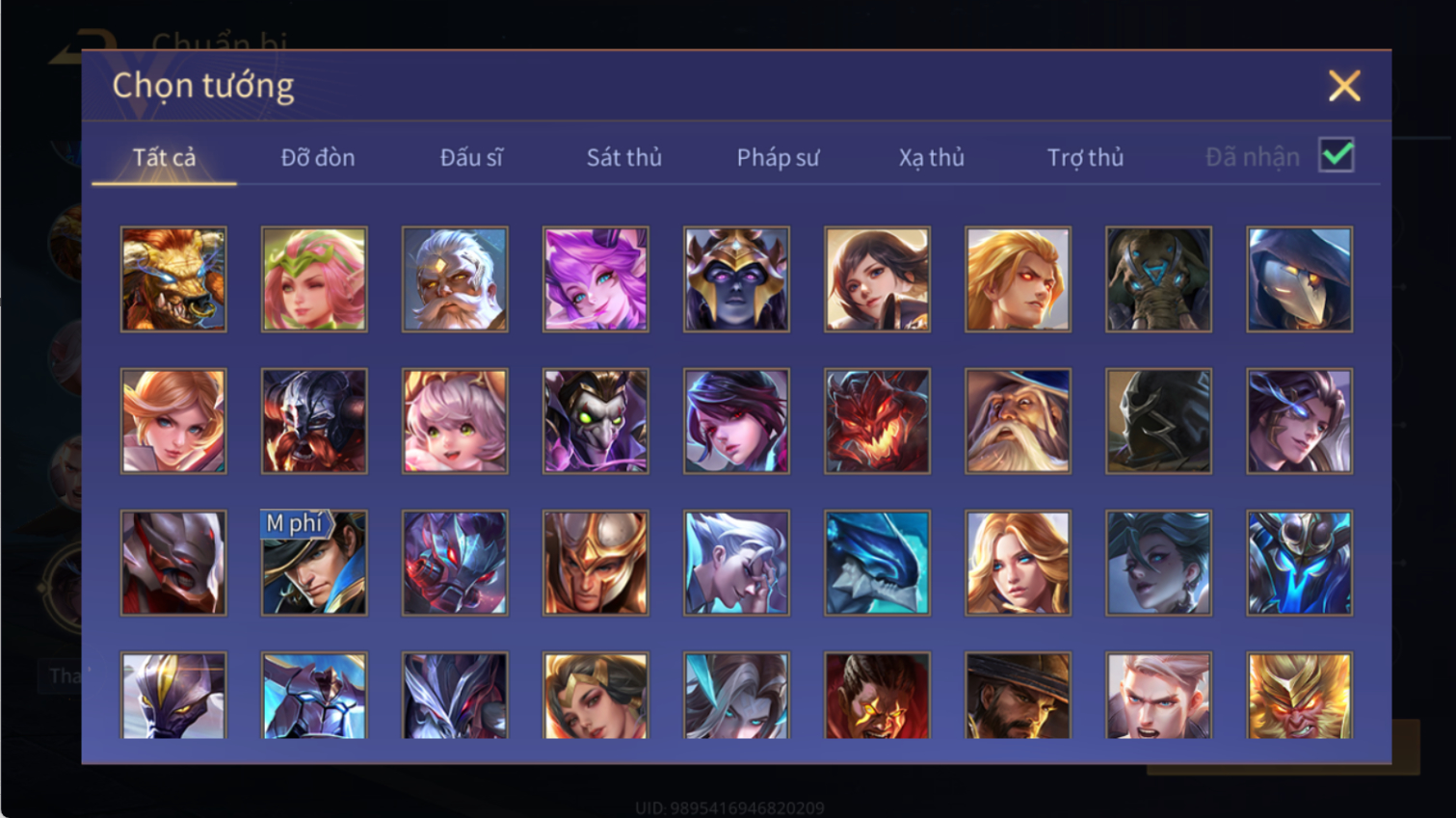
Task: Switch to the 'Xạ thủ' tab
Action: point(932,157)
